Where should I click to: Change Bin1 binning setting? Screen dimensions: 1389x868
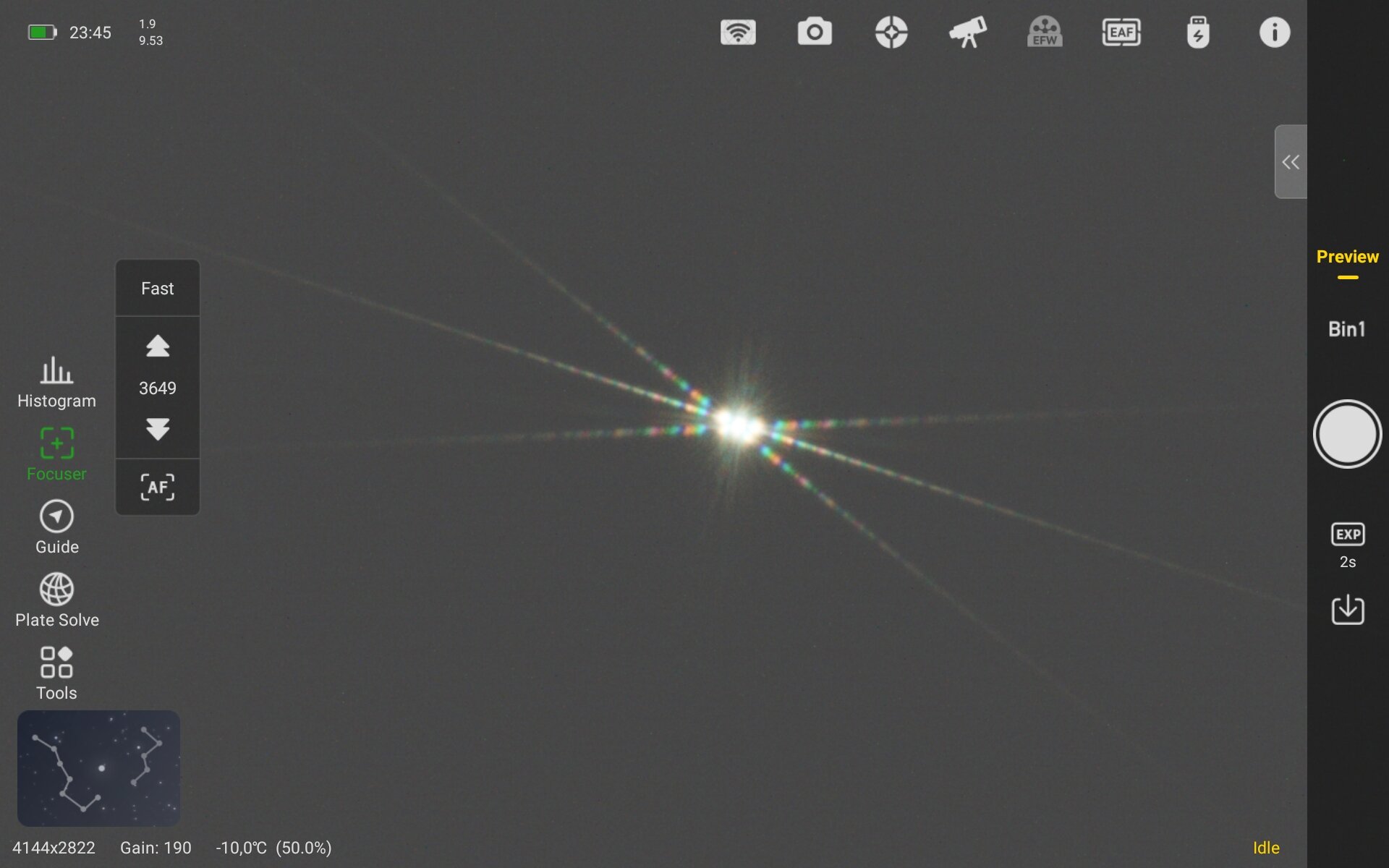coord(1347,329)
